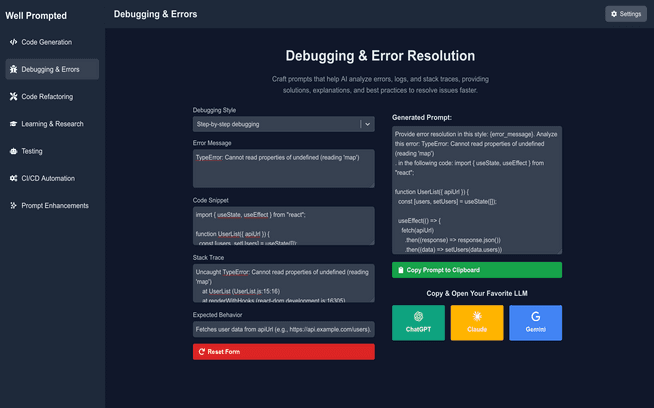654x408 pixels.
Task: Click in the Expected Behavior input field
Action: pyautogui.click(x=284, y=329)
